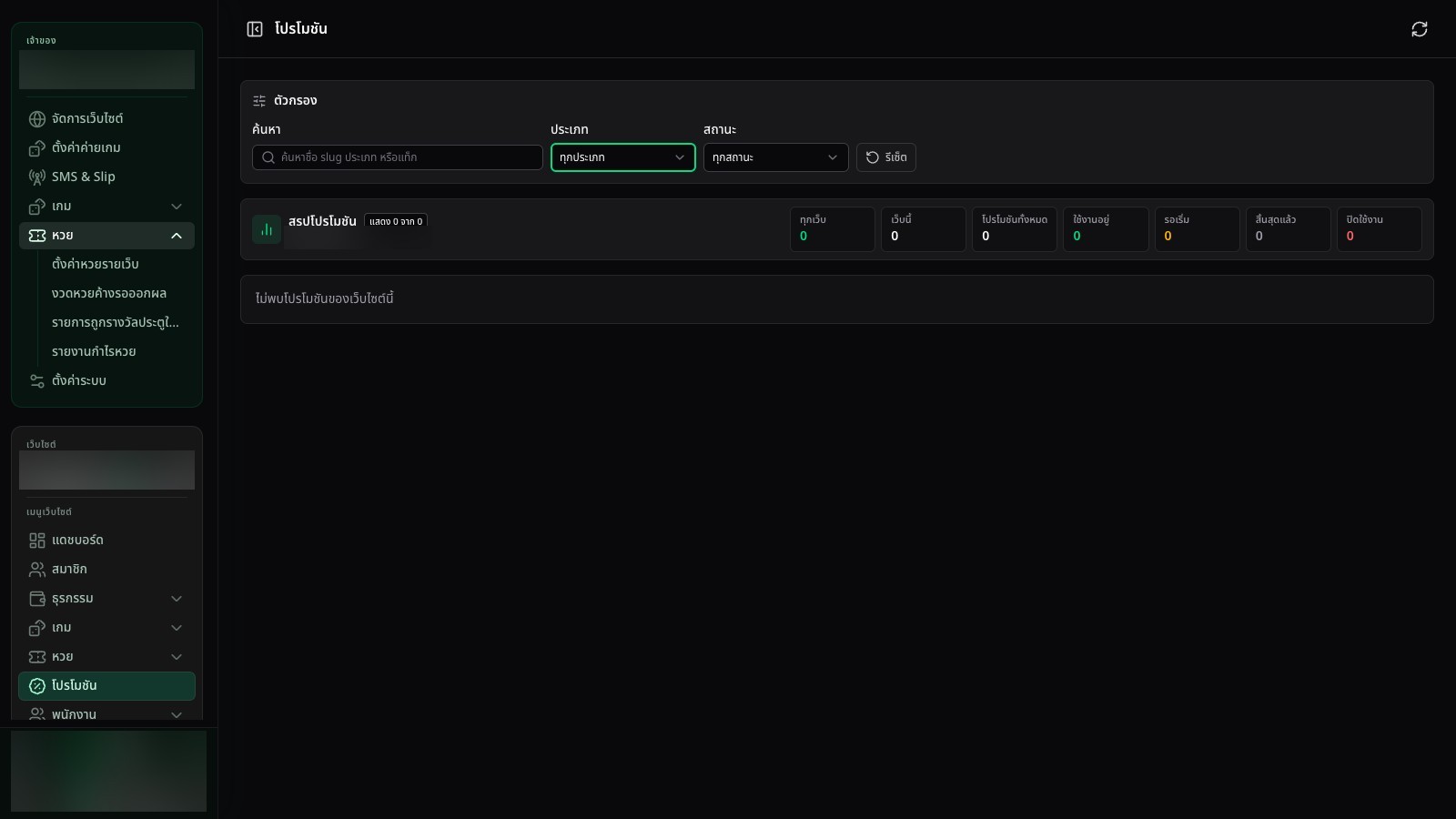Select the ปิดใช้งาน stat card
Screen dimensions: 1456x819
point(1380,229)
